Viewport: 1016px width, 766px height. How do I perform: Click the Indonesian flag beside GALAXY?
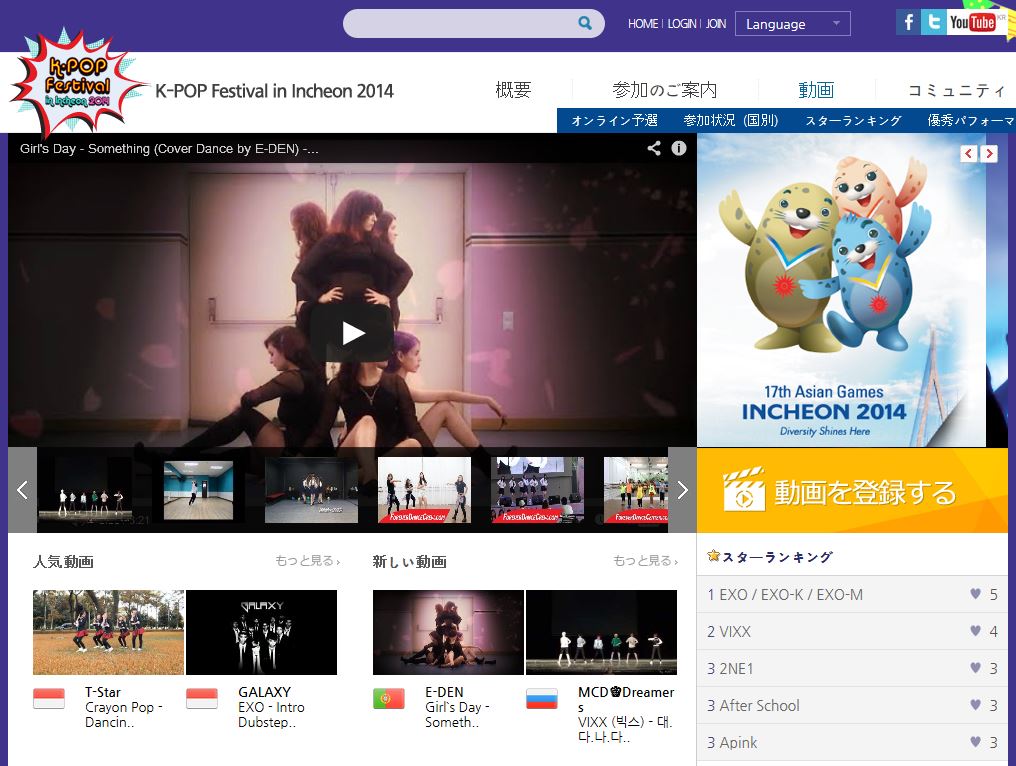[x=202, y=699]
